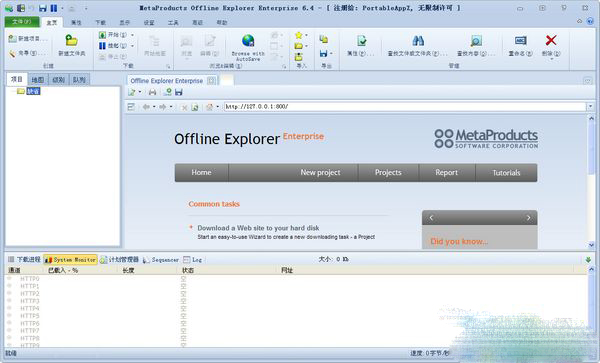Viewport: 600px width, 363px height.
Task: Close the Offline Explorer Enterprise browser tab
Action: [x=211, y=81]
